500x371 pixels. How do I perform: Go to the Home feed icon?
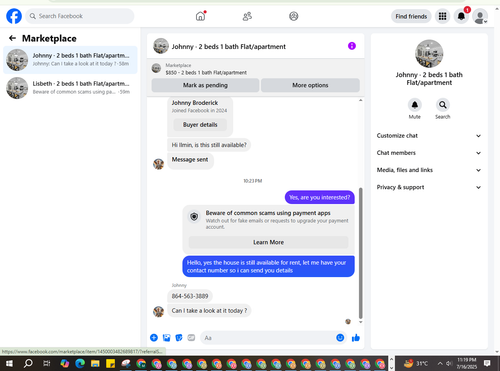coord(200,16)
